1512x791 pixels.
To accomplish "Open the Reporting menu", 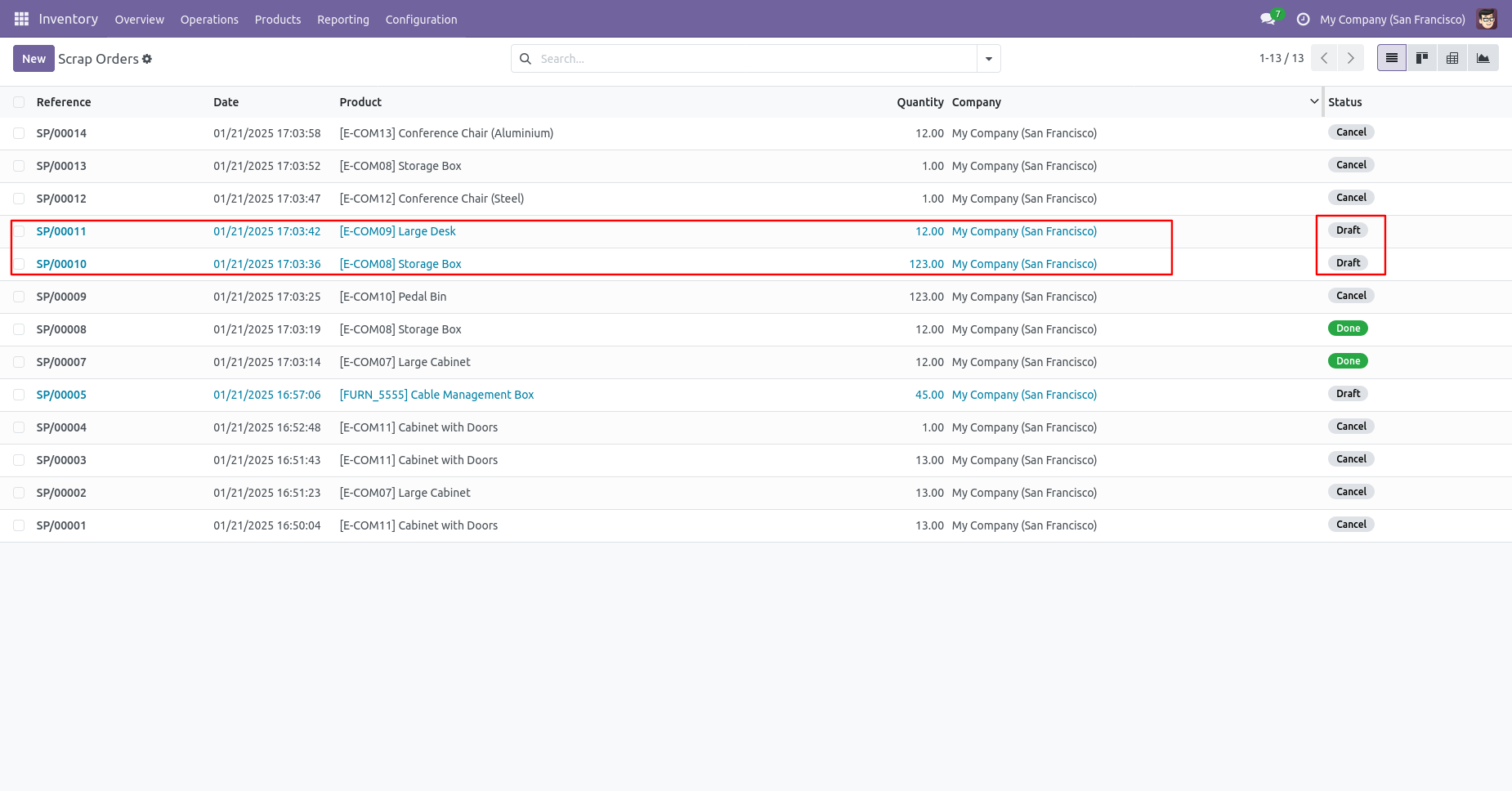I will point(342,19).
